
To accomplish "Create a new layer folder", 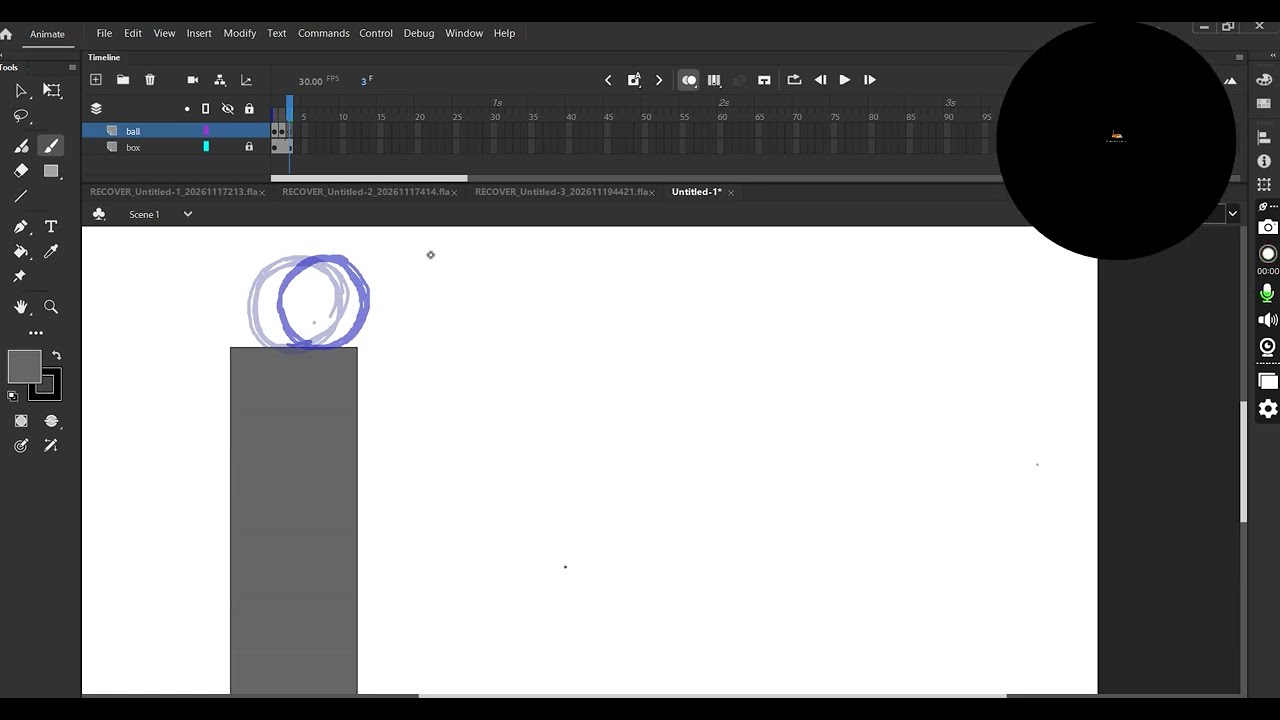I will [122, 80].
